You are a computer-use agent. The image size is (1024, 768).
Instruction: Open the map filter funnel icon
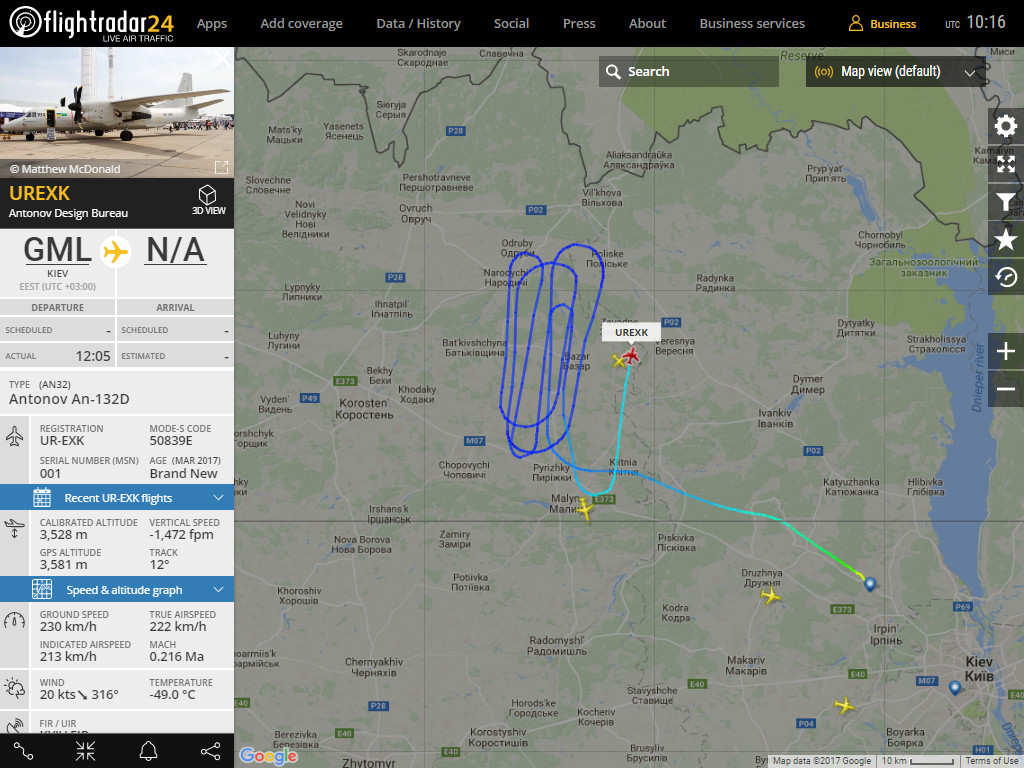coord(1006,202)
